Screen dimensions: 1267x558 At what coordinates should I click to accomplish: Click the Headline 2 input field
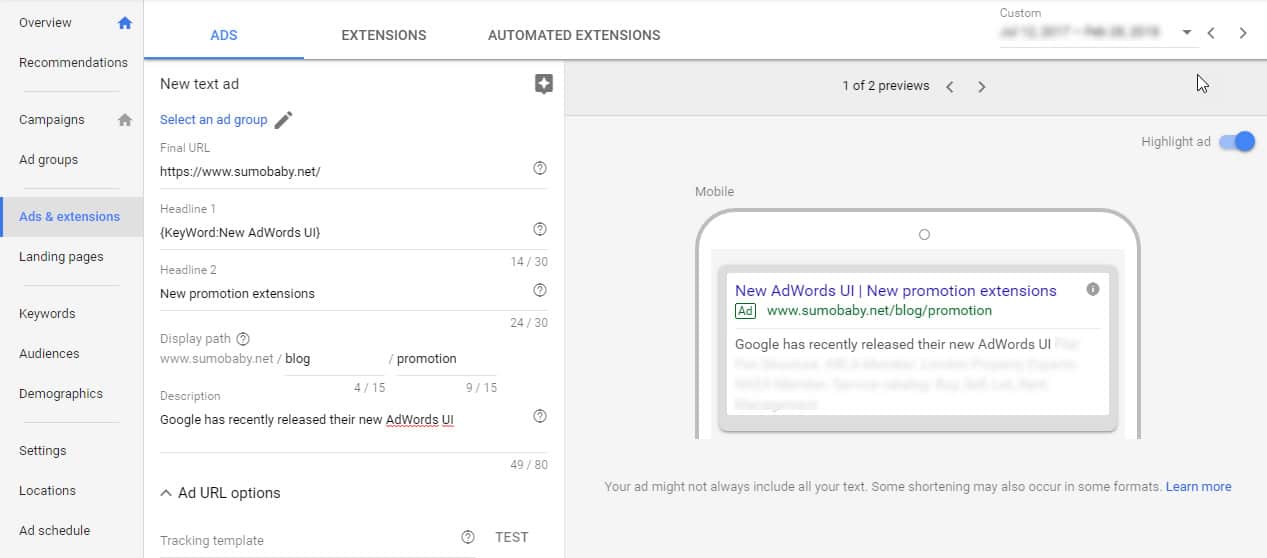pyautogui.click(x=340, y=294)
